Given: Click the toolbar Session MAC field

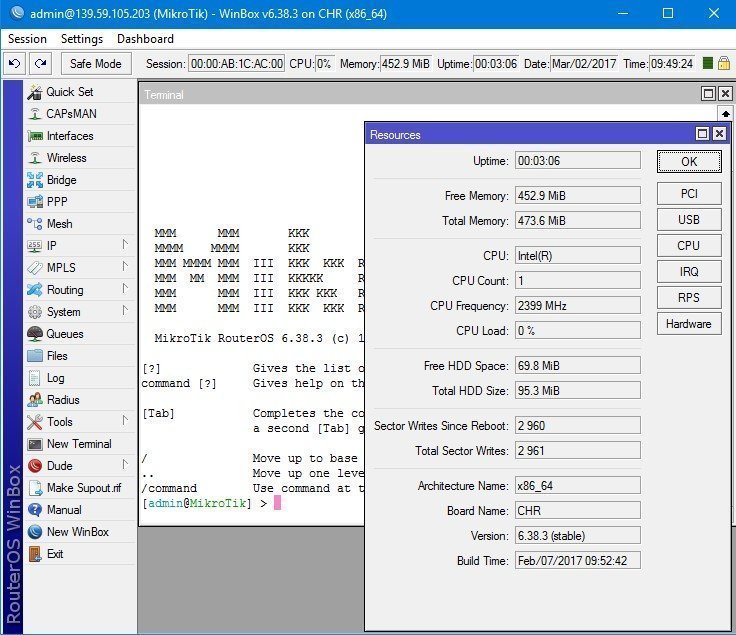Looking at the screenshot, I should coord(237,63).
